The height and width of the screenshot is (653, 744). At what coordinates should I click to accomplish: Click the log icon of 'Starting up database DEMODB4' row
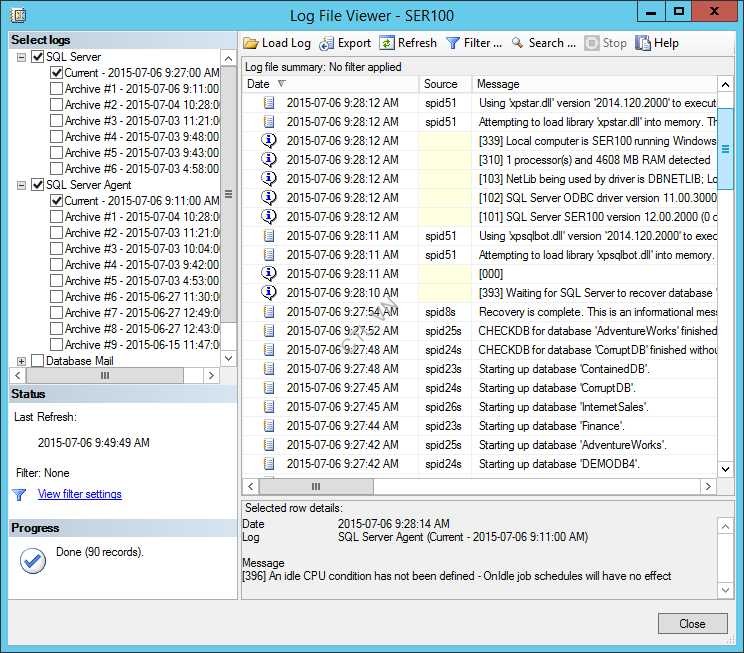pos(269,463)
